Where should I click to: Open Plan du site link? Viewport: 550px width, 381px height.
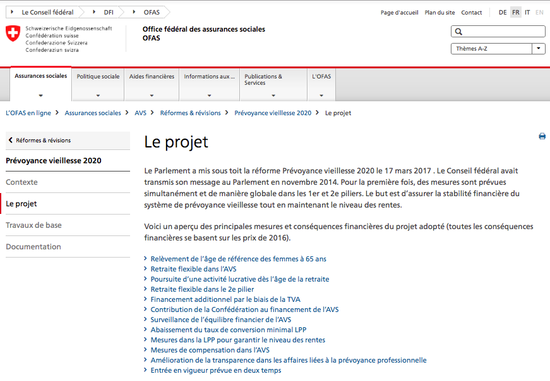tap(440, 13)
